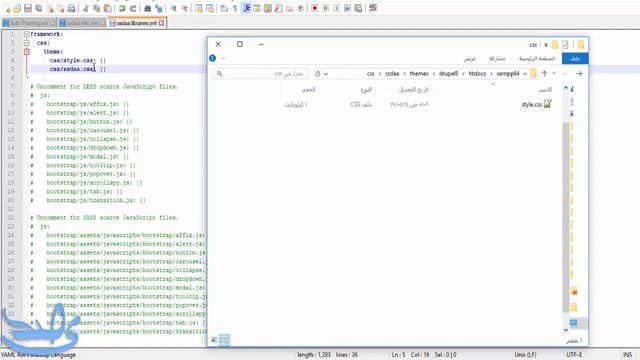The width and height of the screenshot is (640, 360).
Task: Switch to the second Notepad++ document tab
Action: coord(82,23)
